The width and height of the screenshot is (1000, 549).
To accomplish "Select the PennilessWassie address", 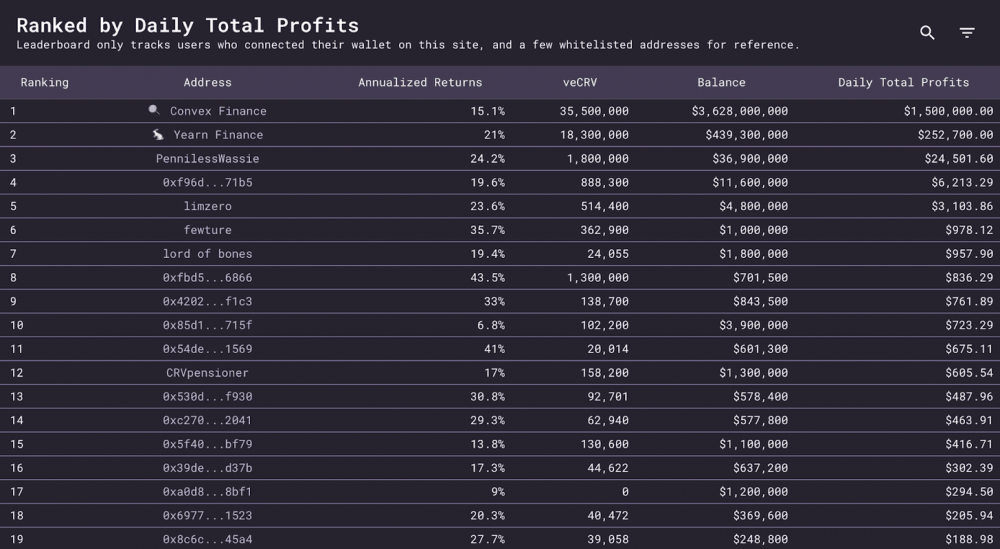I will [207, 159].
